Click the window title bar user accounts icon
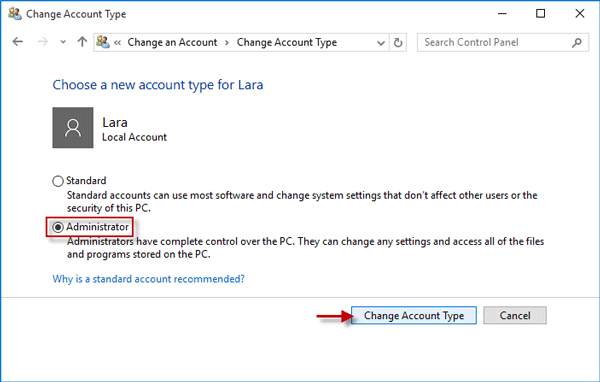 click(15, 14)
